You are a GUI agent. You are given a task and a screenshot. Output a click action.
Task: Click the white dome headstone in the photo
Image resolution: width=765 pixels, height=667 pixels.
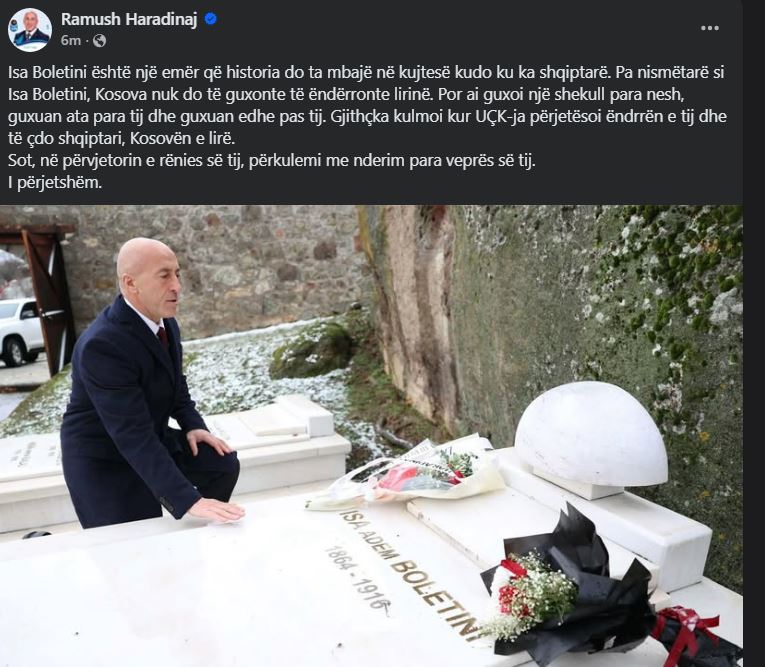coord(591,437)
